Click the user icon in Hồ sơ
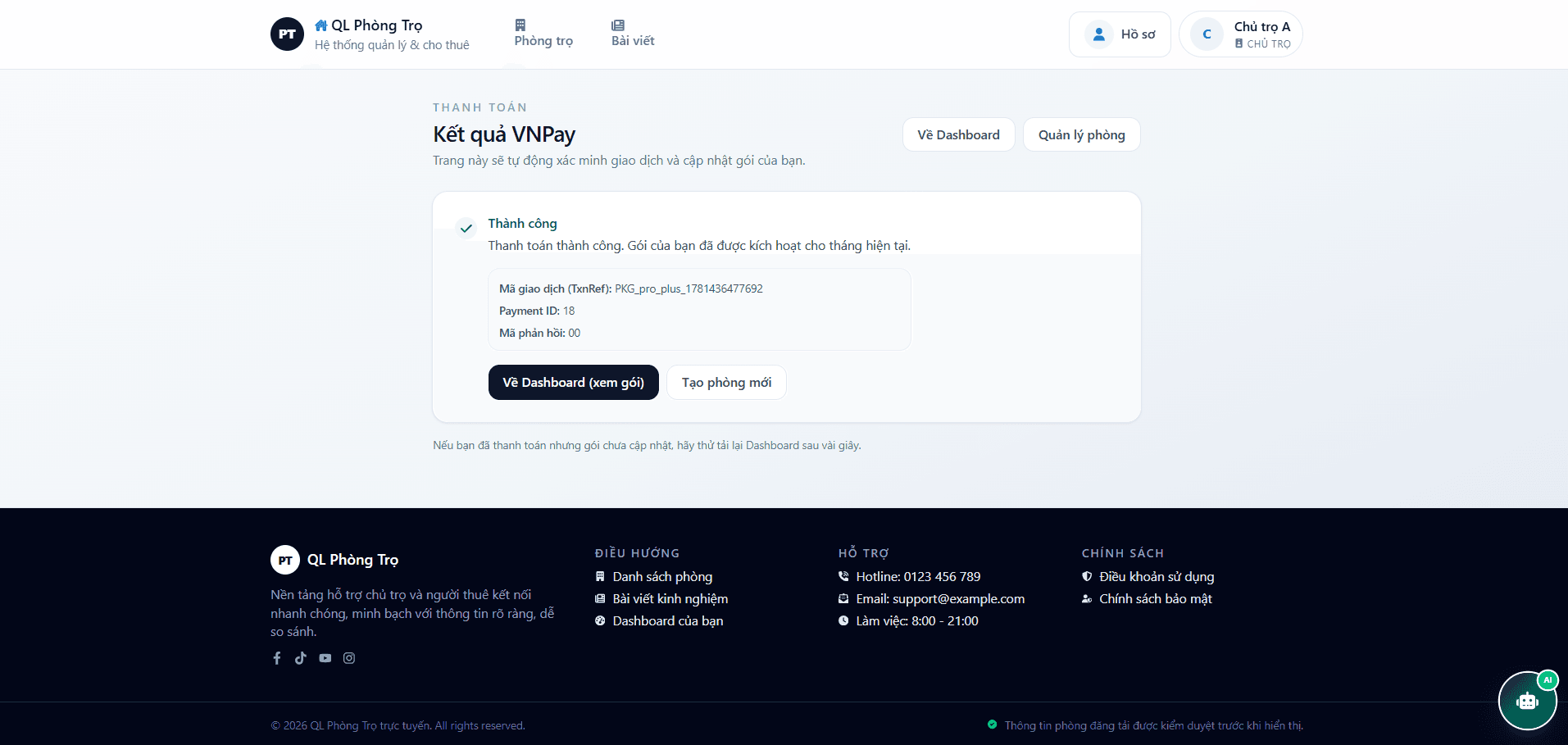 pyautogui.click(x=1099, y=34)
